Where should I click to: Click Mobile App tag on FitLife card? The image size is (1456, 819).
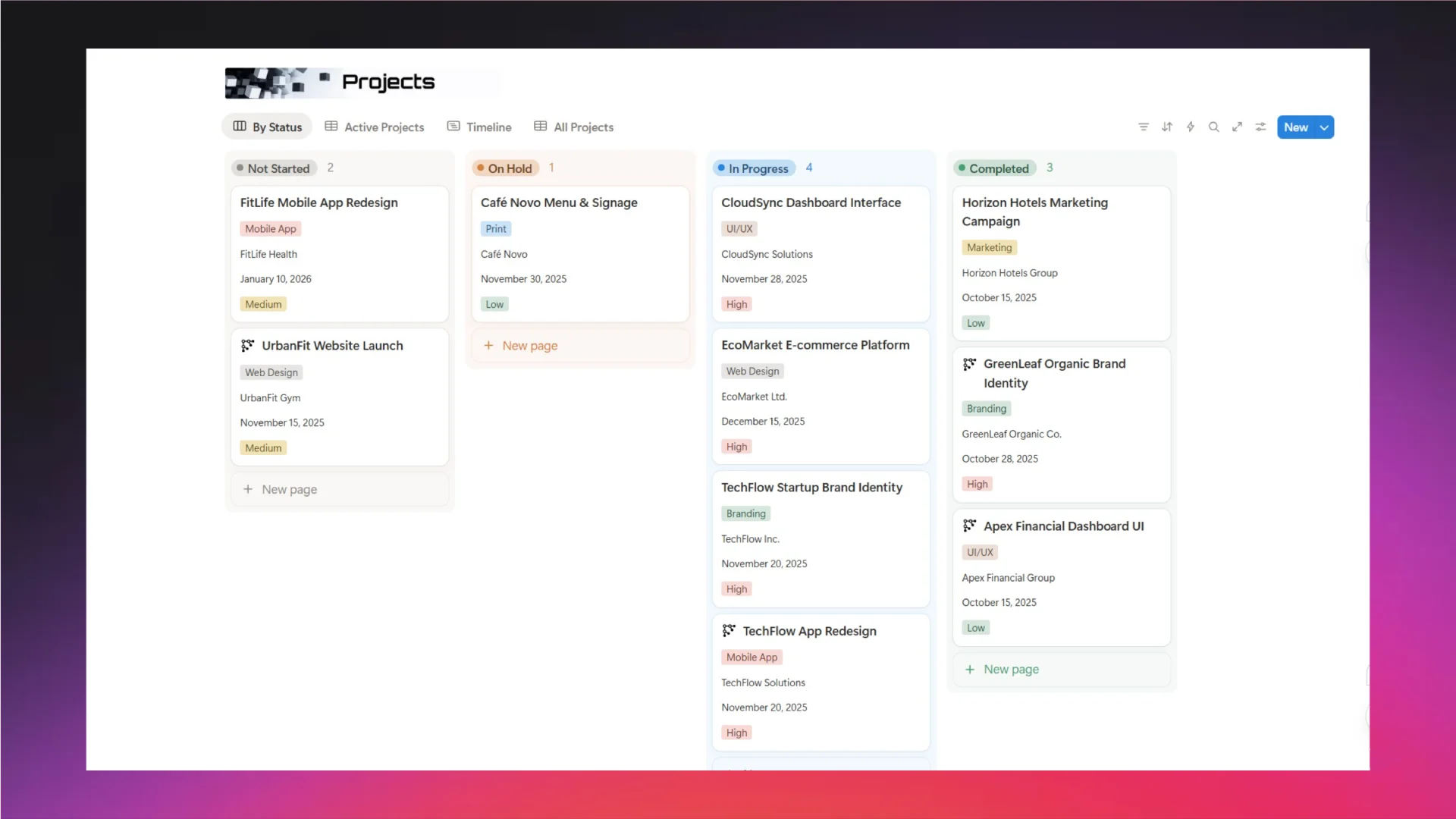[x=271, y=229]
